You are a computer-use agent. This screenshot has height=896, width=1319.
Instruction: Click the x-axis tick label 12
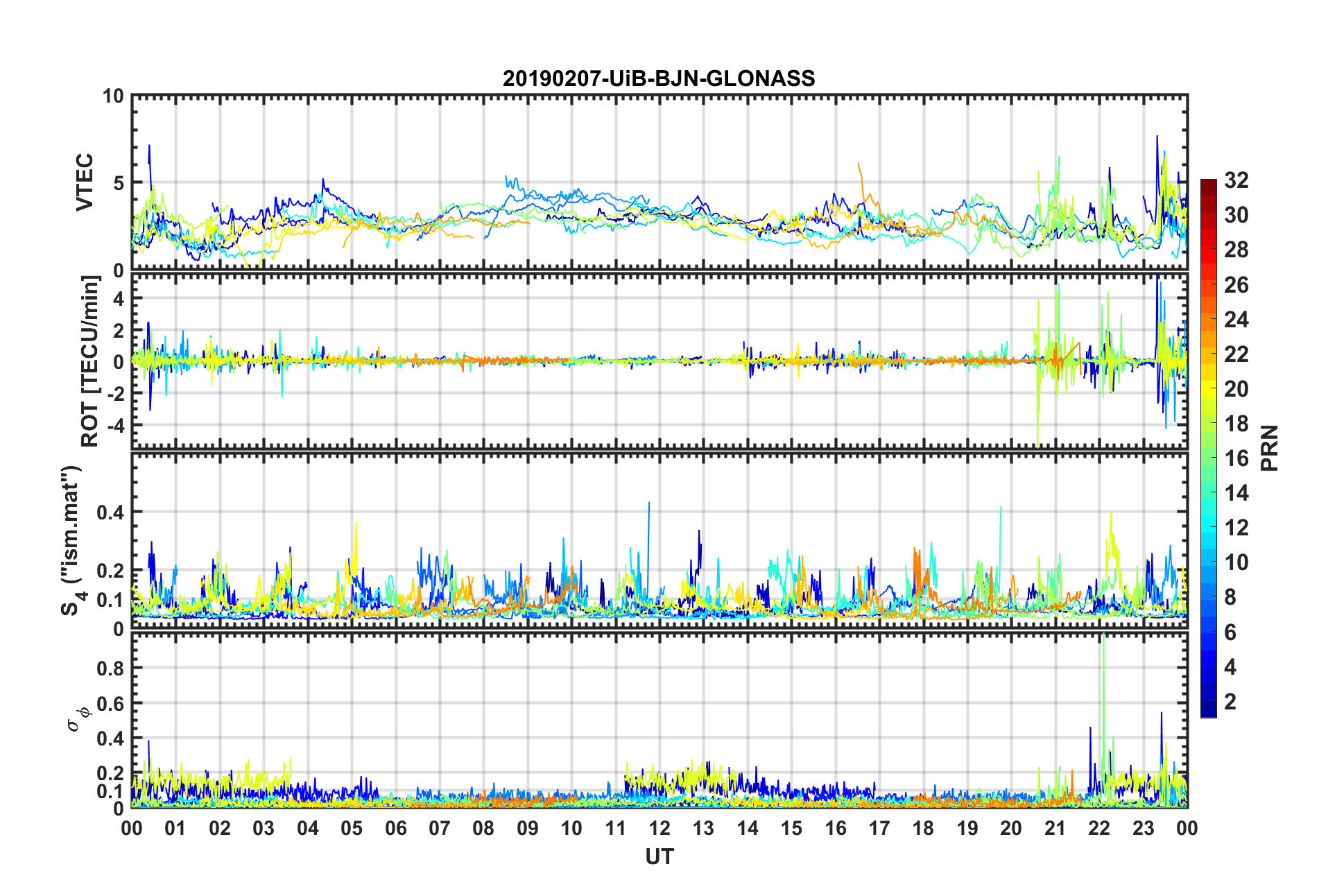659,828
